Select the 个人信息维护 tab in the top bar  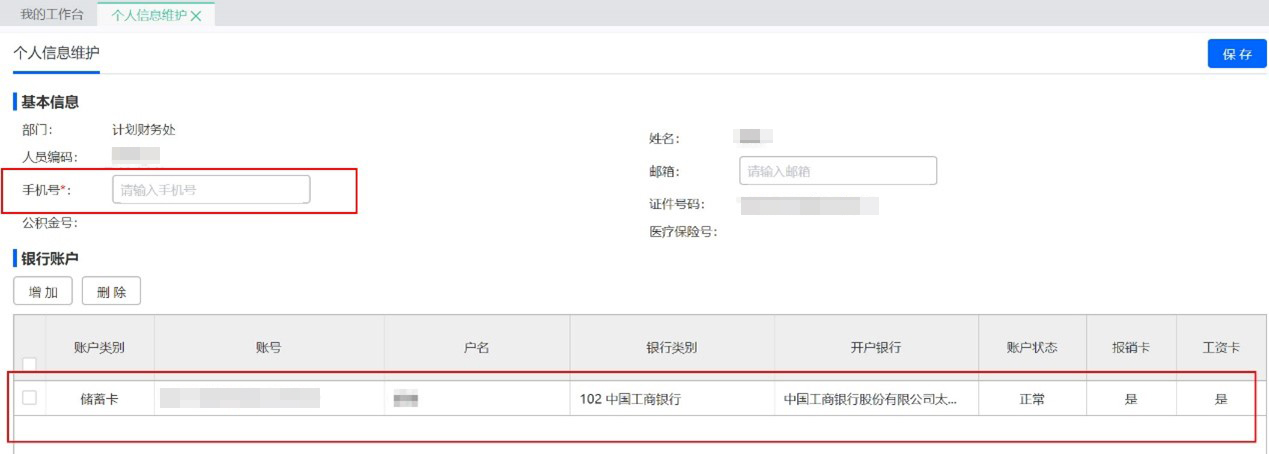point(148,15)
